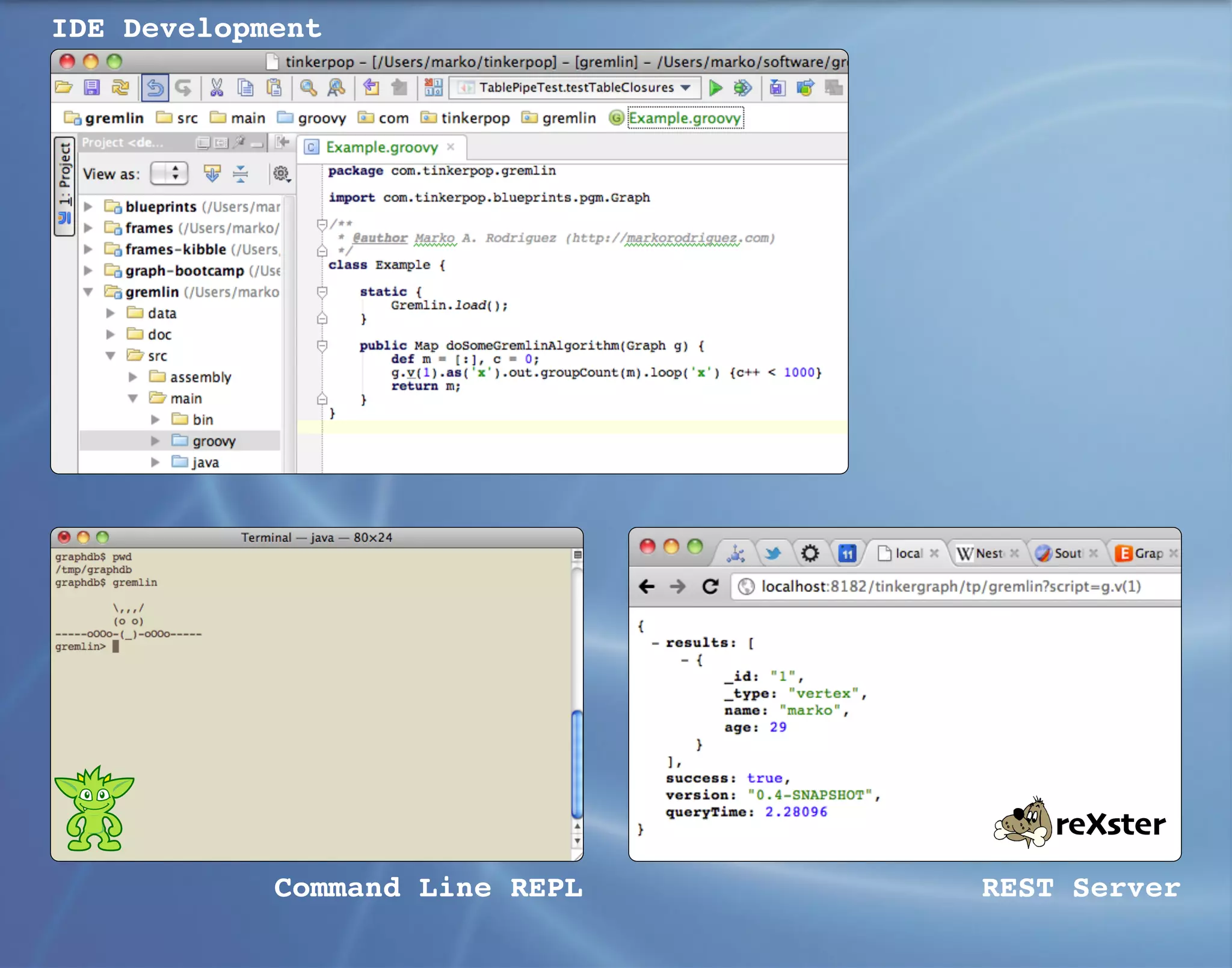Click the hide tool window arrow icon
The width and height of the screenshot is (1232, 968).
click(x=282, y=142)
